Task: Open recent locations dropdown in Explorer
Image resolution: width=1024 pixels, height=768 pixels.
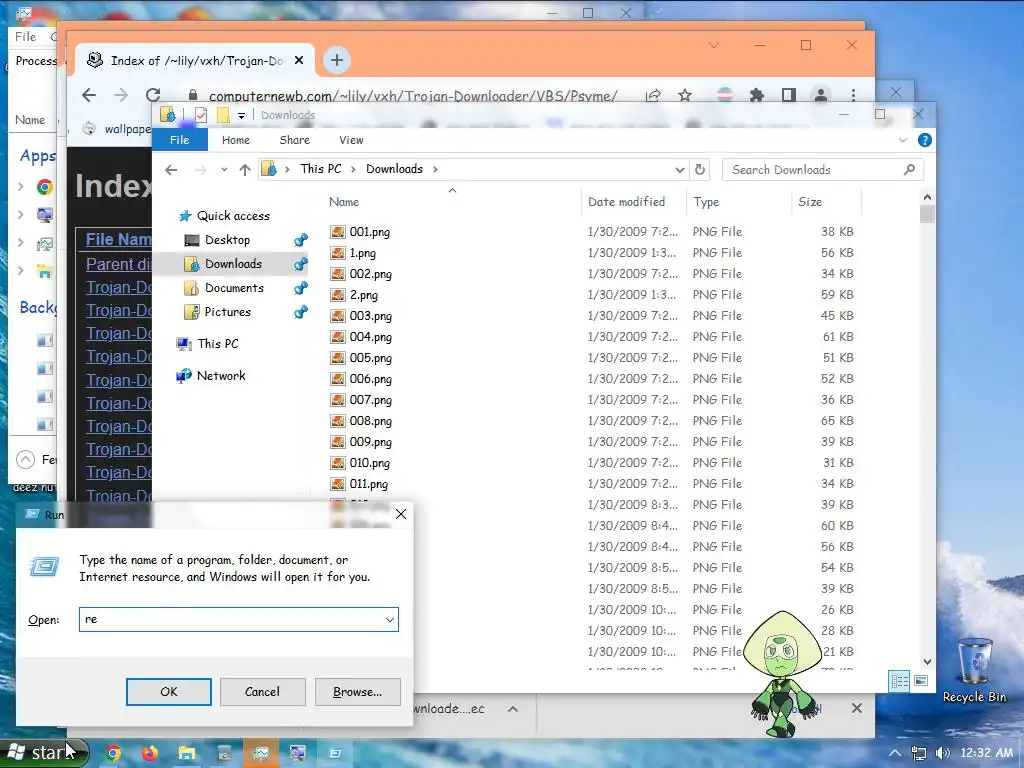Action: (224, 170)
